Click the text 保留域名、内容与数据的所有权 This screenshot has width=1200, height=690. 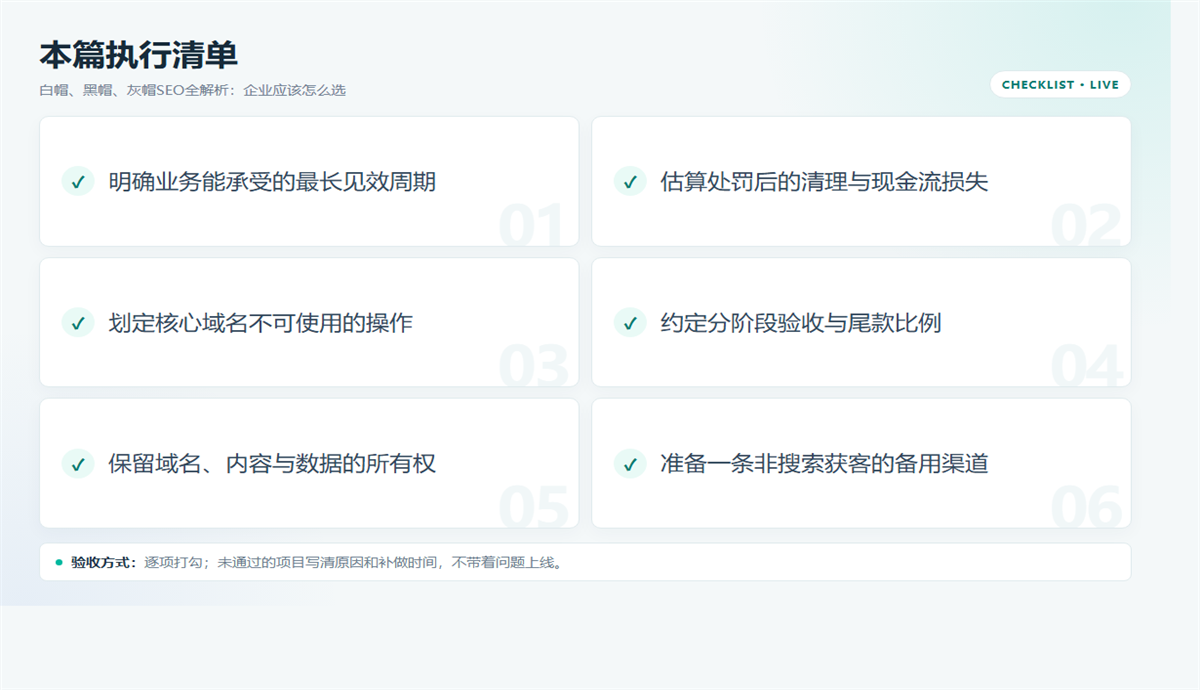pos(272,464)
